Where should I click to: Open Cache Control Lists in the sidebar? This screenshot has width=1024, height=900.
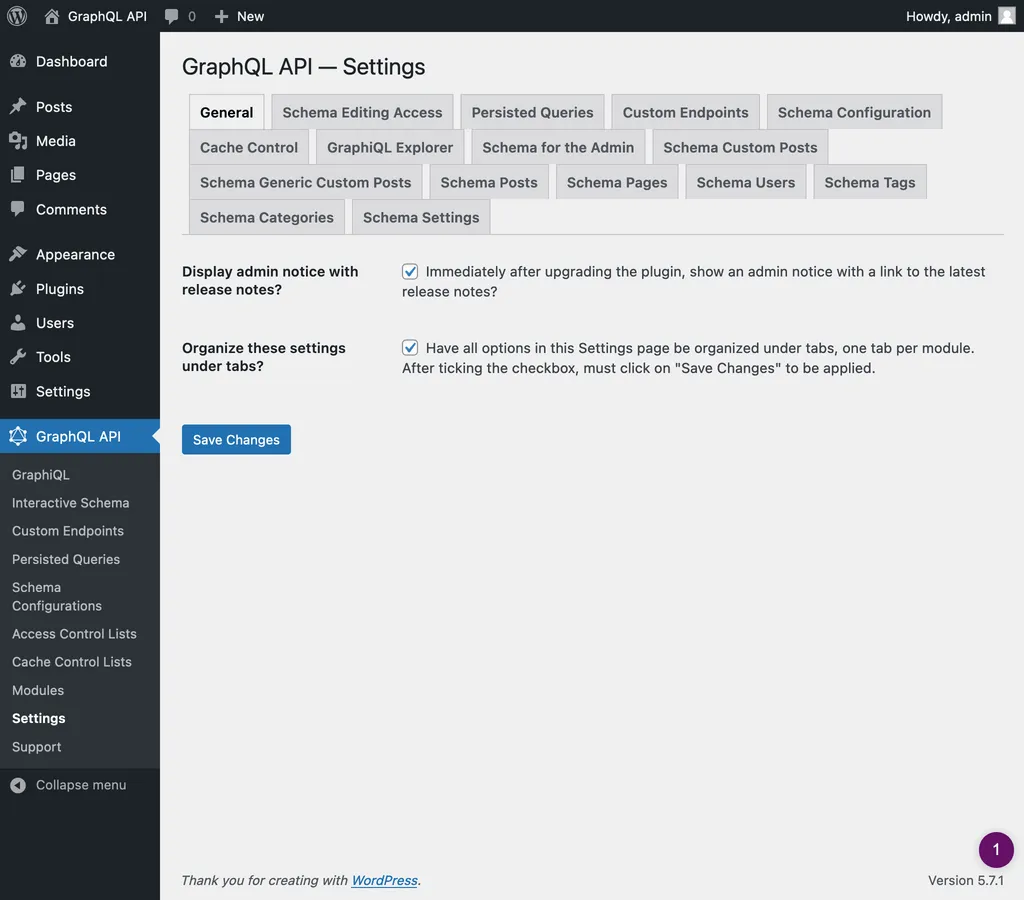coord(72,662)
